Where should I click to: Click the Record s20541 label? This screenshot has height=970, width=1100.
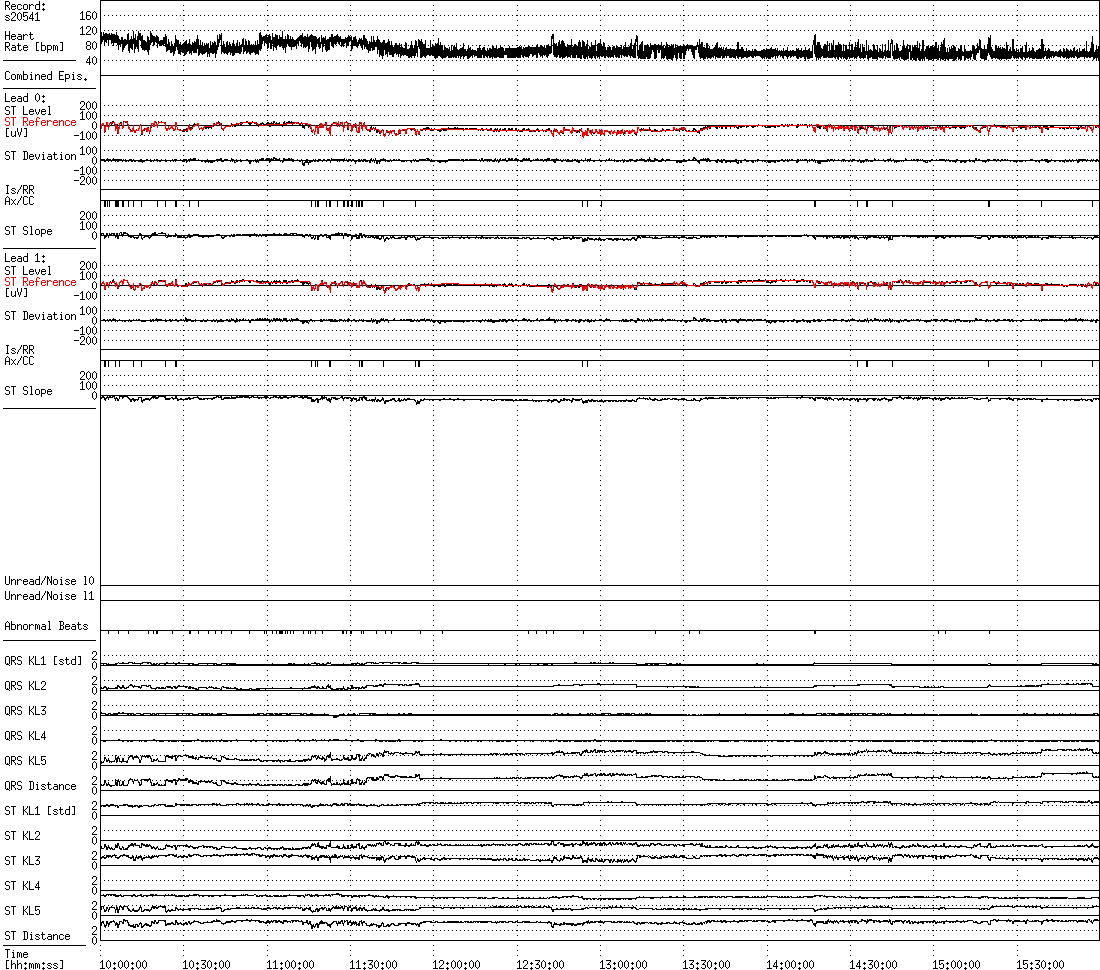pyautogui.click(x=25, y=11)
